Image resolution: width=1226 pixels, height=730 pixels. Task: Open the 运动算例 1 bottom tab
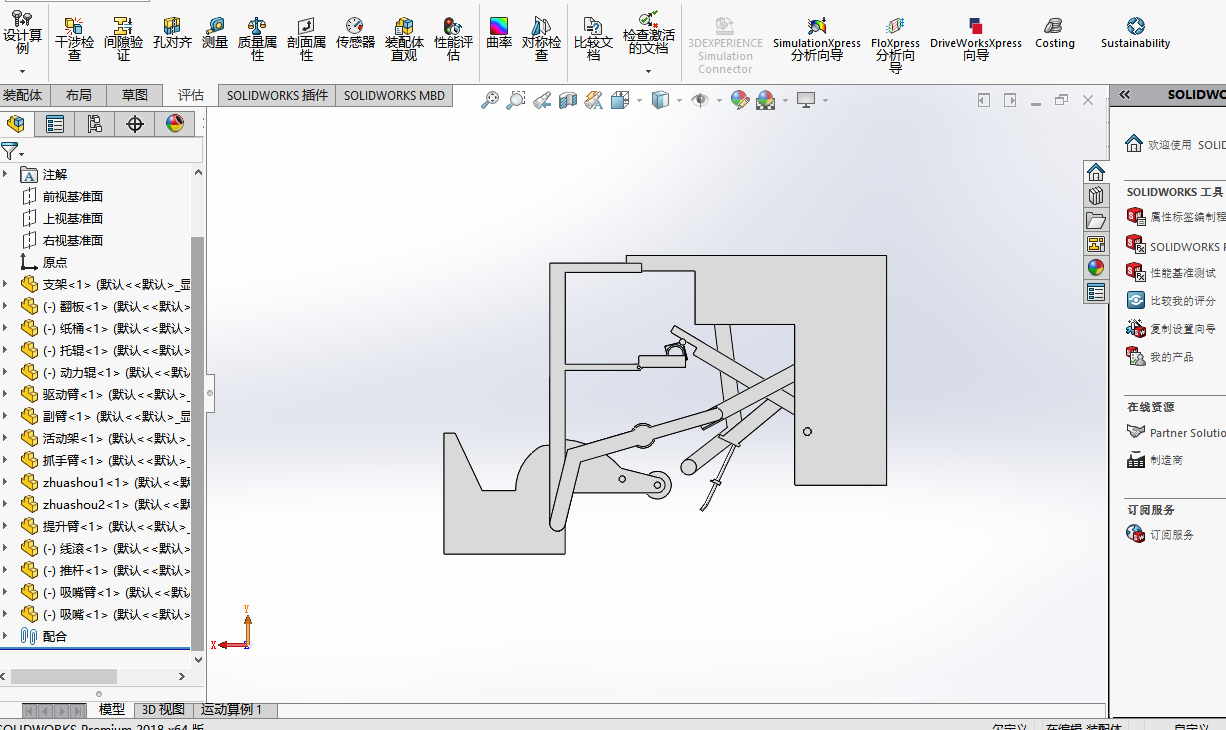[232, 709]
